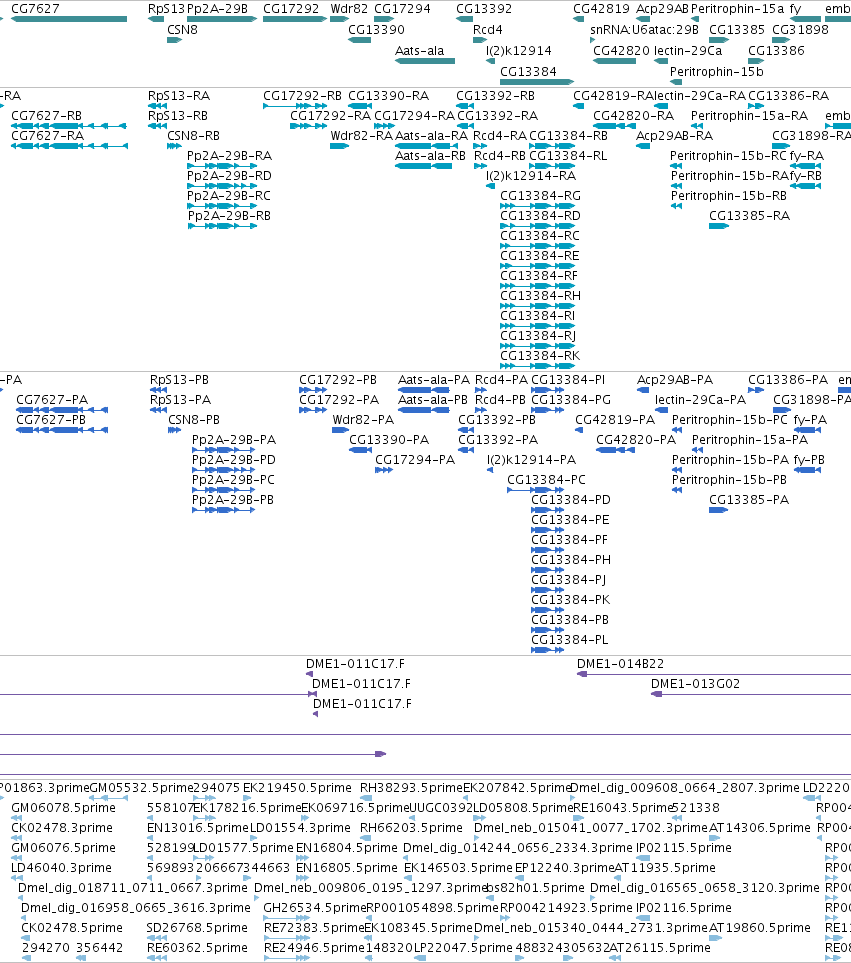Select the l(2)k12914-RA transcript label
851x963 pixels.
pos(531,175)
